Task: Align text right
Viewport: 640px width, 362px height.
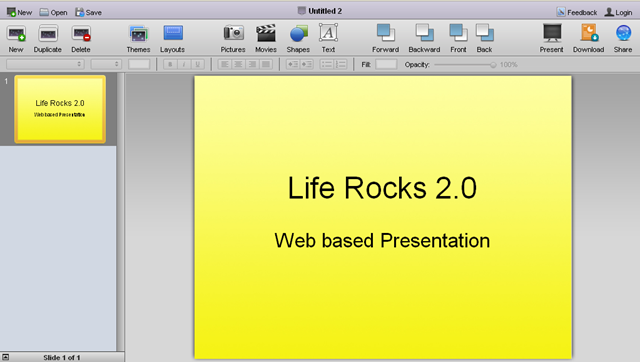Action: coord(252,64)
